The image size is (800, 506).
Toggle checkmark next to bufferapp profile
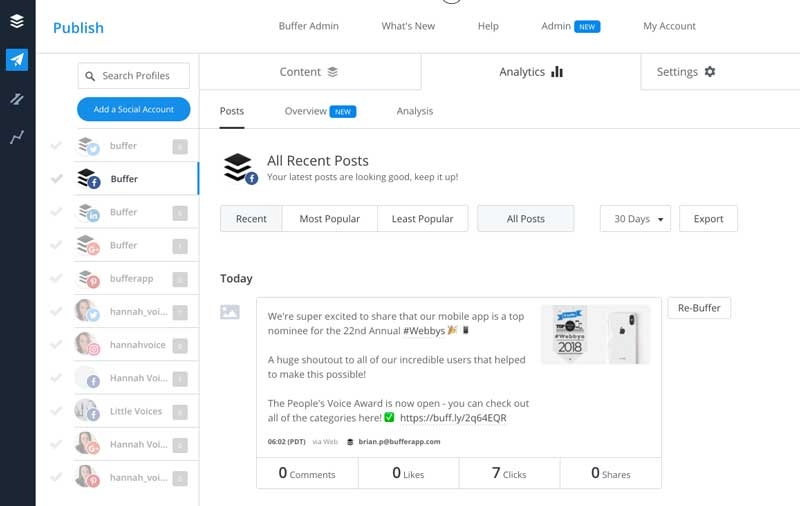[x=56, y=279]
